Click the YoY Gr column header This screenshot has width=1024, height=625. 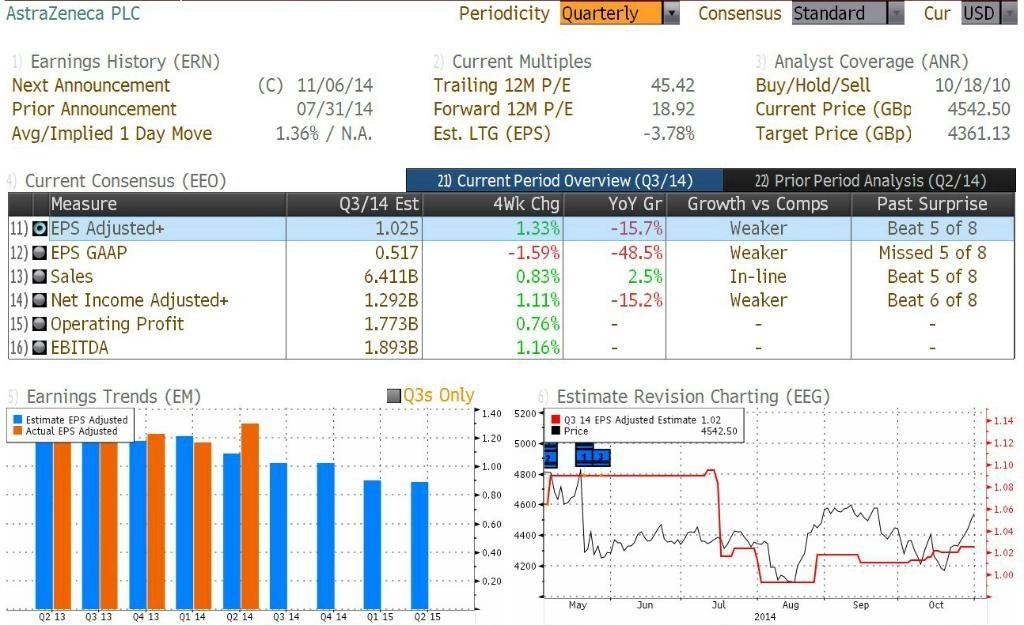click(x=615, y=204)
